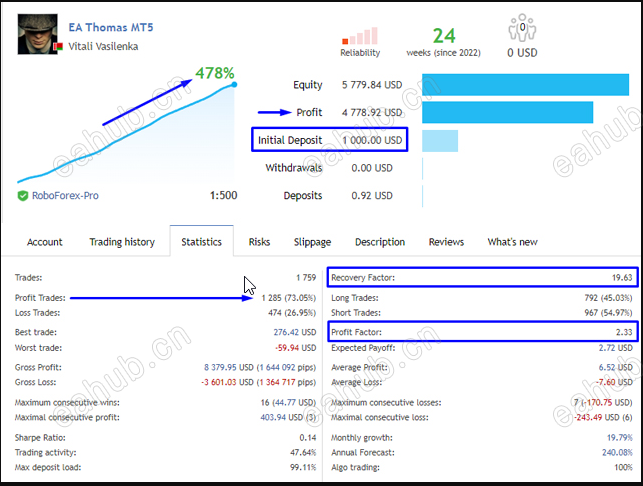Click the 24 weeks value

click(444, 36)
